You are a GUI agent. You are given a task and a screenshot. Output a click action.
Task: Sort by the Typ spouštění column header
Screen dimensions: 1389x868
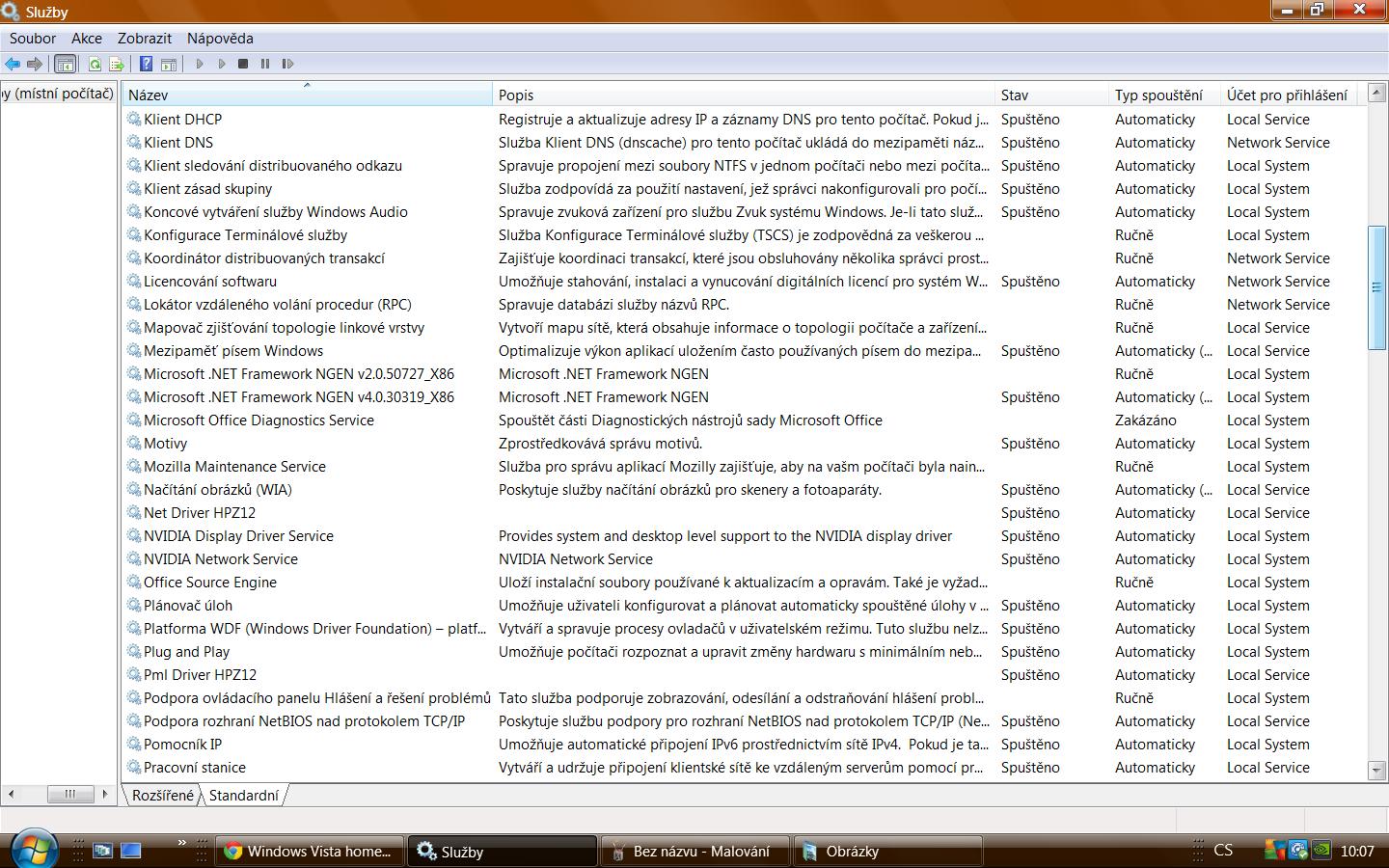[x=1164, y=95]
